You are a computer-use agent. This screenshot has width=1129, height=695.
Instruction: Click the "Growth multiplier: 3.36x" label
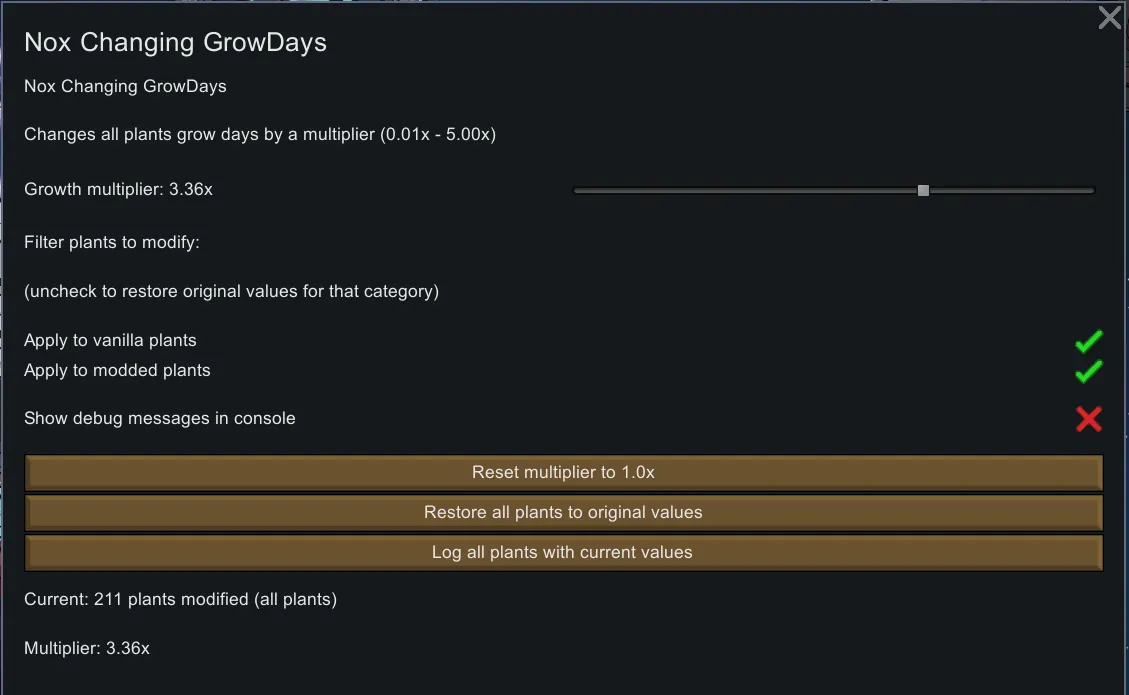pos(118,189)
